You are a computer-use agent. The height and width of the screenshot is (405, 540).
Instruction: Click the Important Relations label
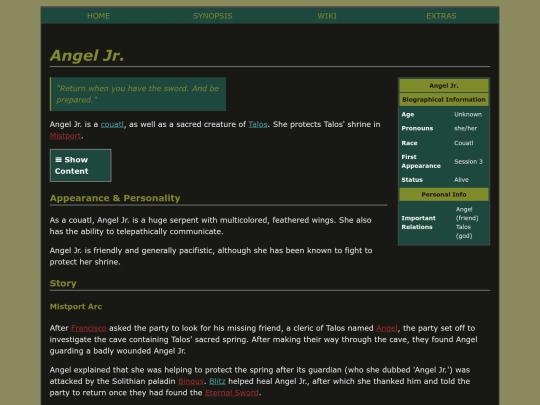(418, 222)
